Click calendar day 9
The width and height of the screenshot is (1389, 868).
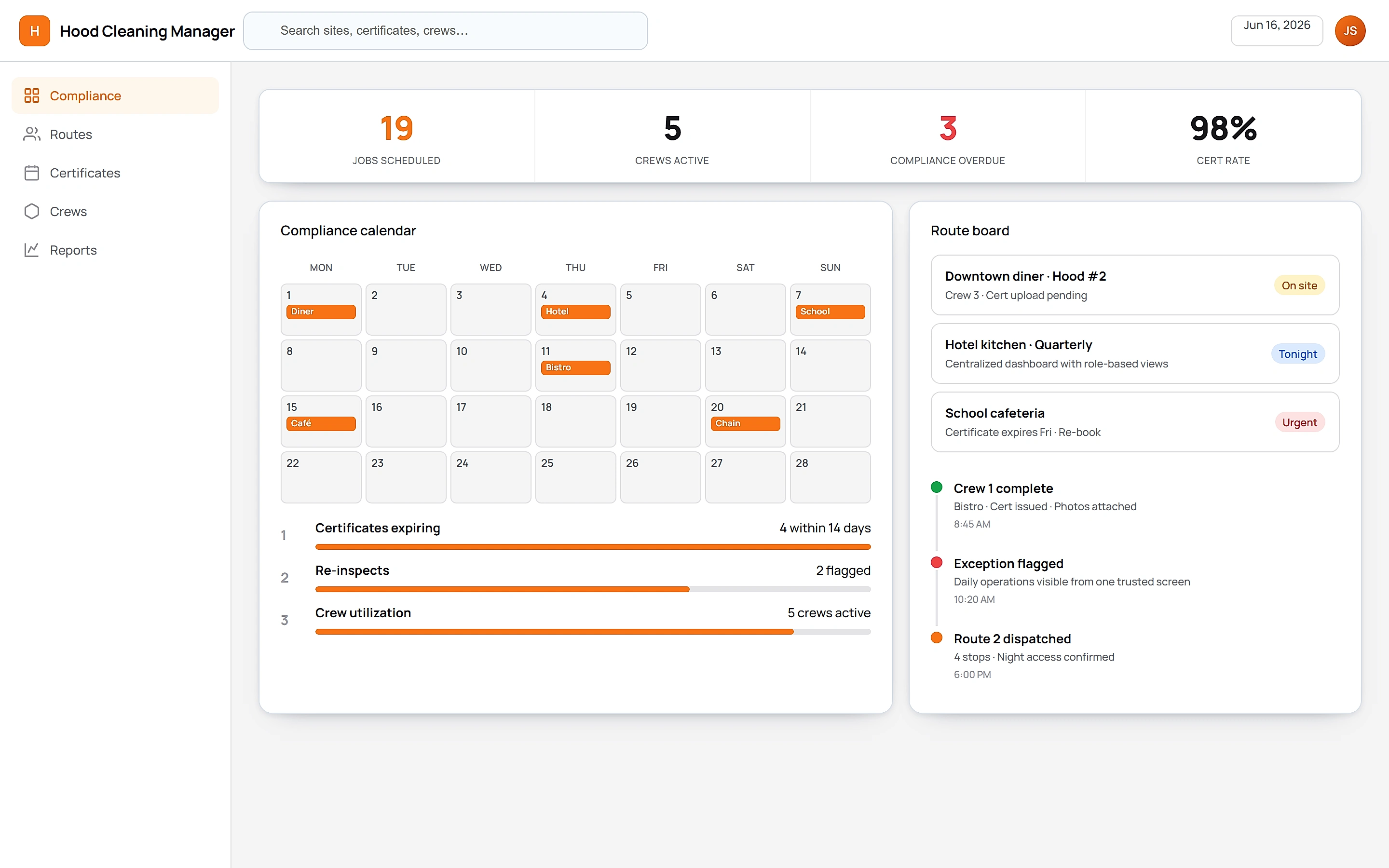(x=406, y=365)
